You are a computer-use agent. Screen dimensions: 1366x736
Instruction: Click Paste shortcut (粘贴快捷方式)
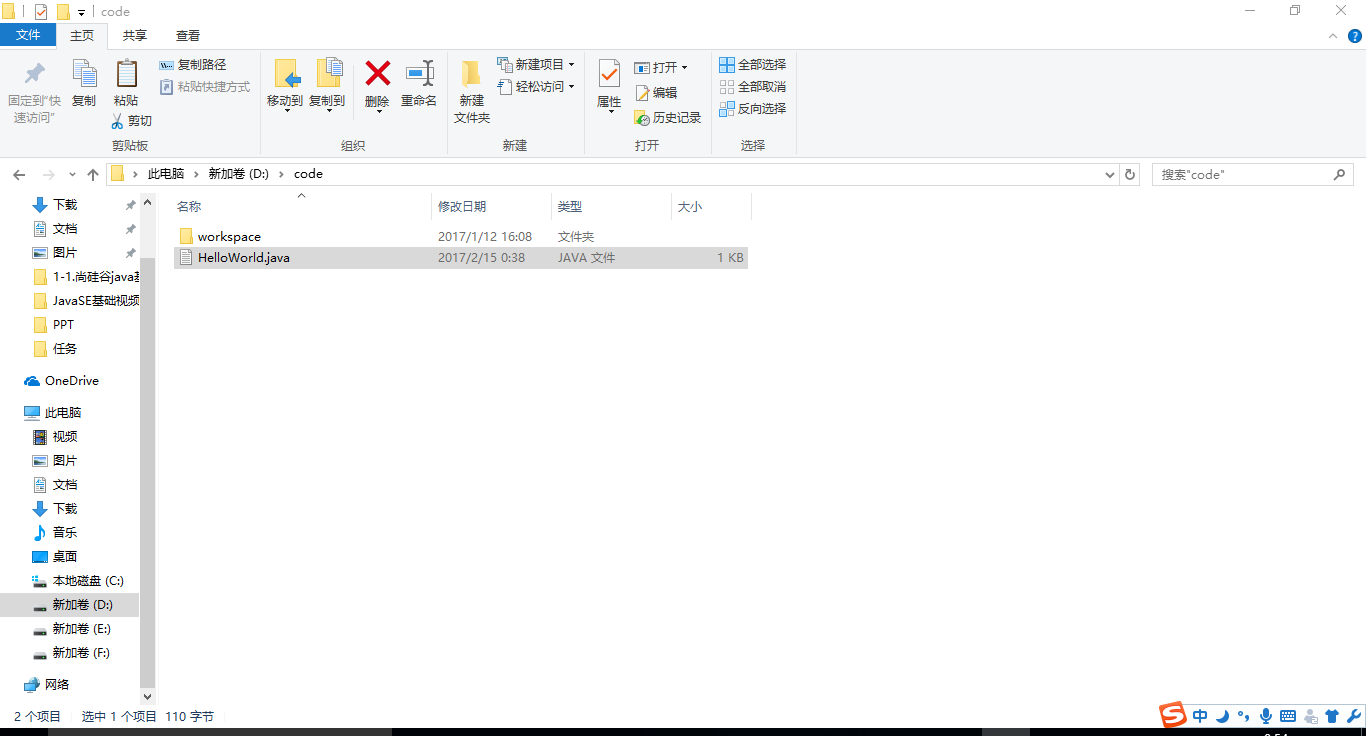[205, 87]
